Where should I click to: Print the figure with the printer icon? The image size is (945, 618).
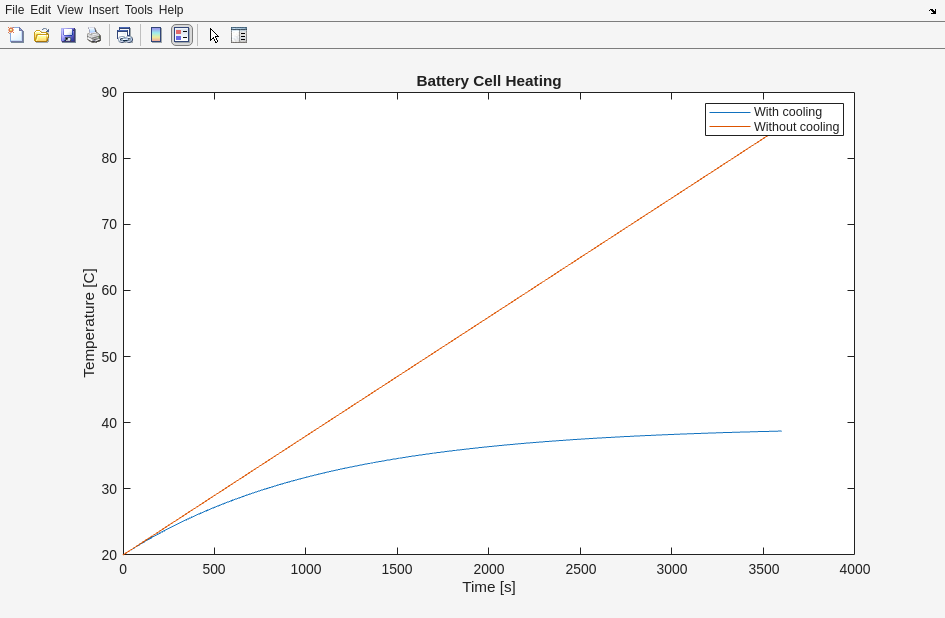[94, 35]
